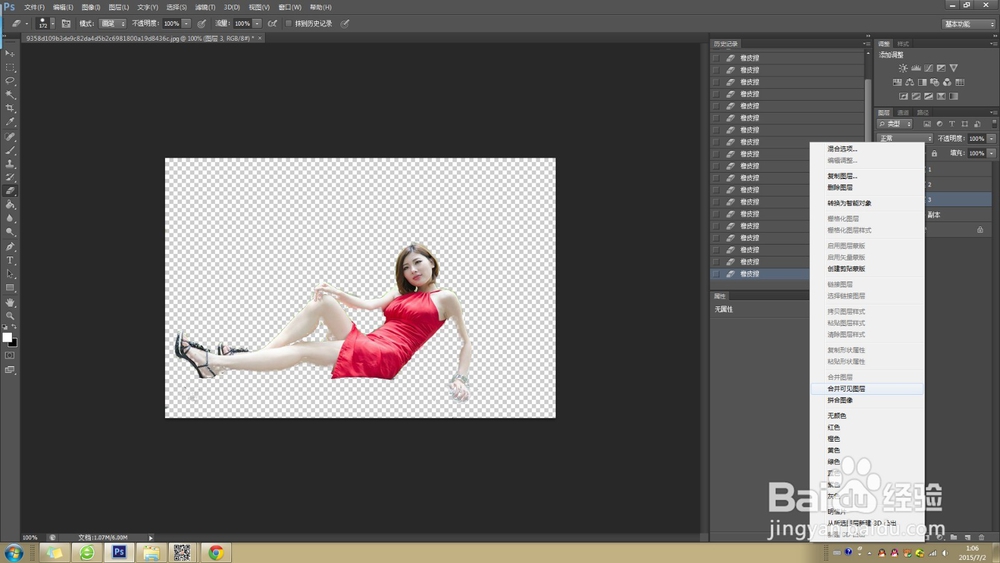Choose Duplicate Layer in context menu
Image resolution: width=1000 pixels, height=563 pixels.
click(x=867, y=176)
